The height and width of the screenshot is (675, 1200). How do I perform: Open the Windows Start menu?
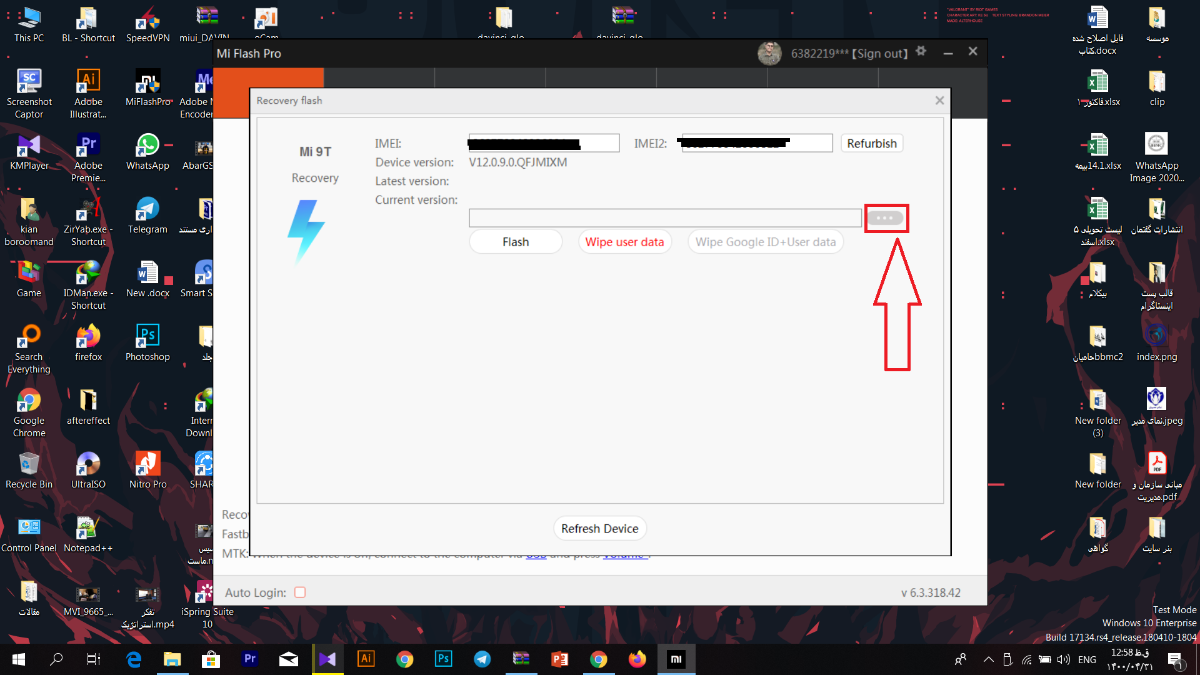[18, 659]
